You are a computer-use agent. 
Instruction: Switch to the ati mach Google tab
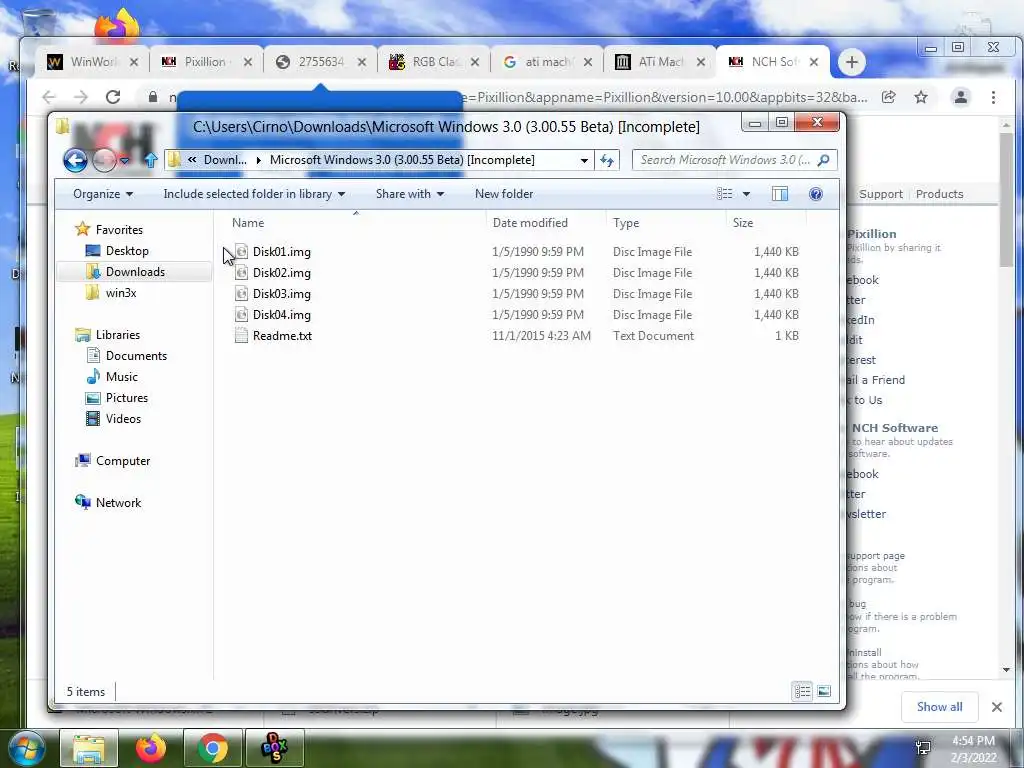click(547, 62)
